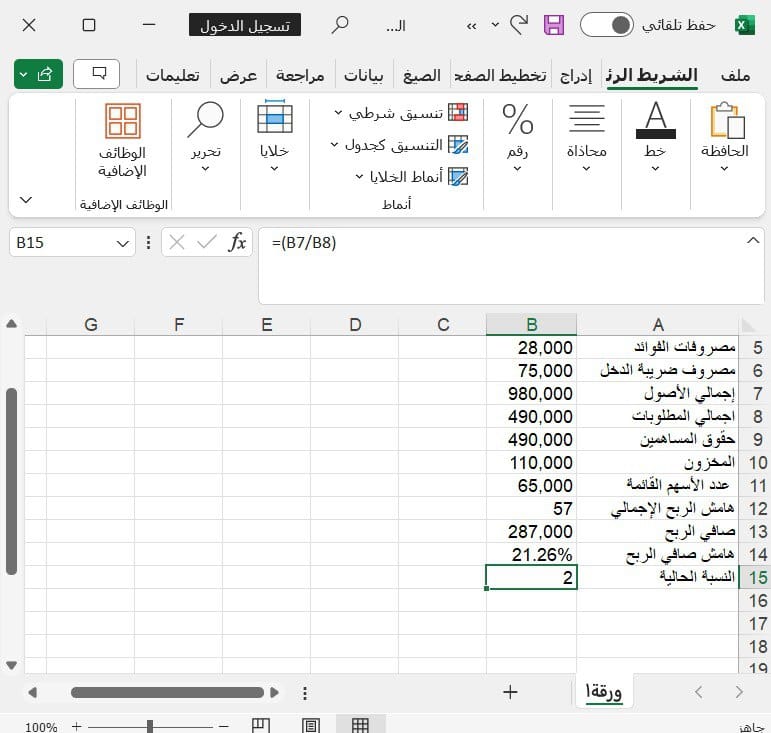Viewport: 771px width, 733px height.
Task: Select cell B14 showing 21.26%
Action: click(x=532, y=555)
